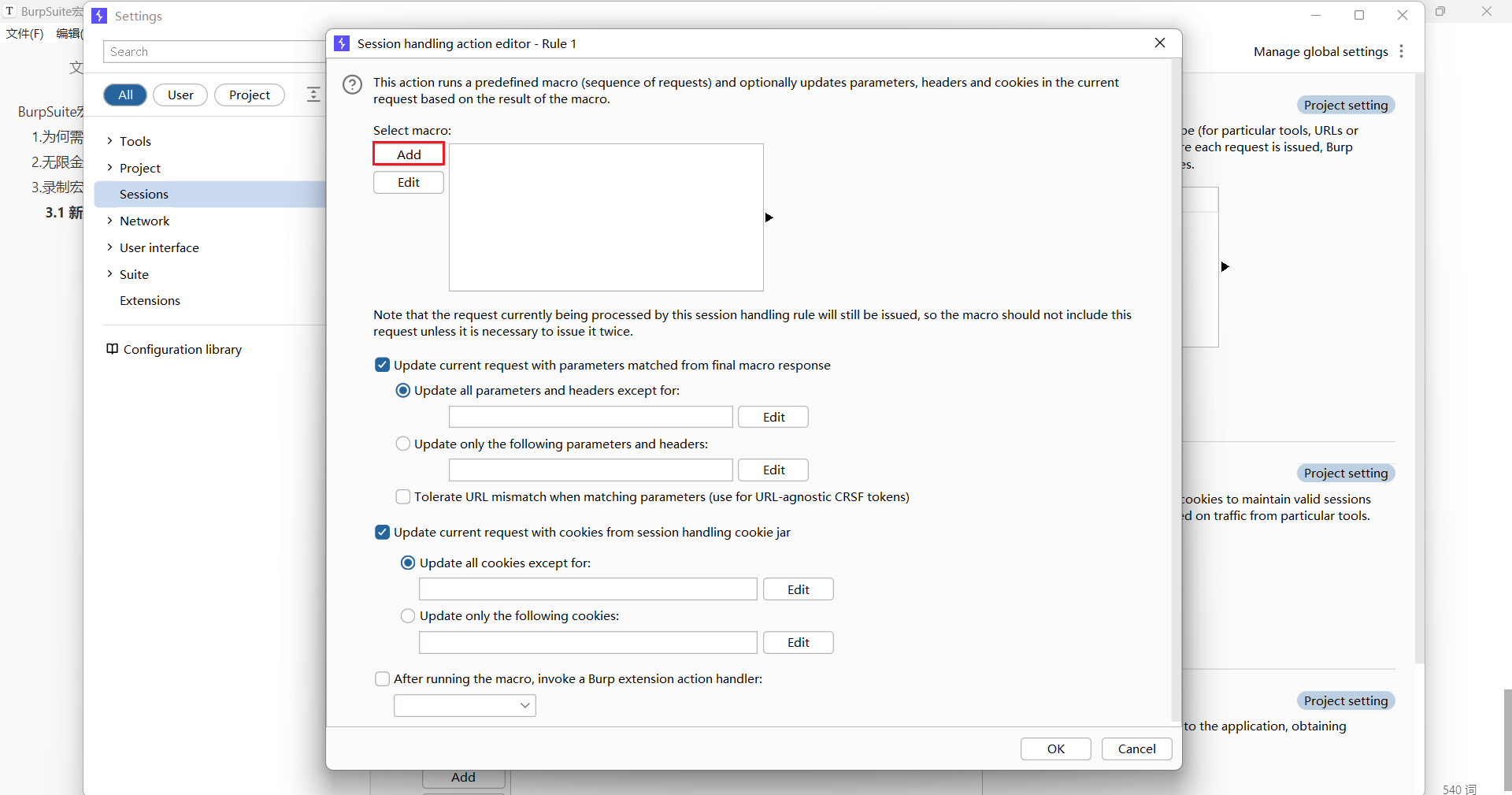Click the collapse-all icon next to Project filter

pos(313,95)
